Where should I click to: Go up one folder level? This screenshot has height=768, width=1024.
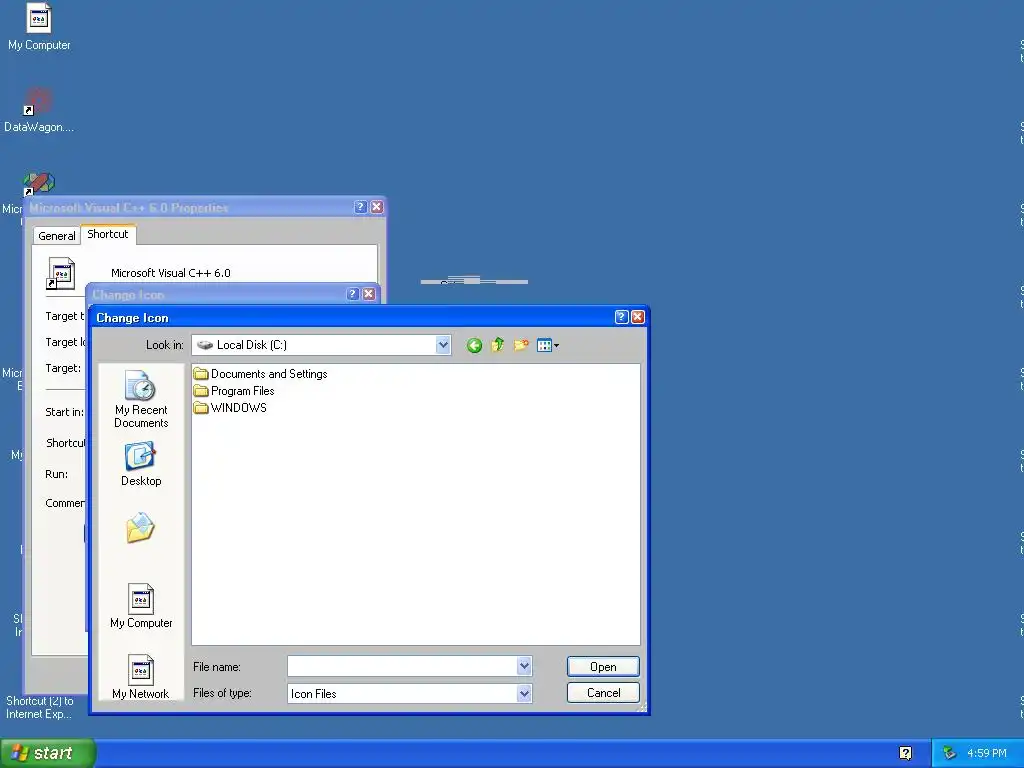pos(498,345)
